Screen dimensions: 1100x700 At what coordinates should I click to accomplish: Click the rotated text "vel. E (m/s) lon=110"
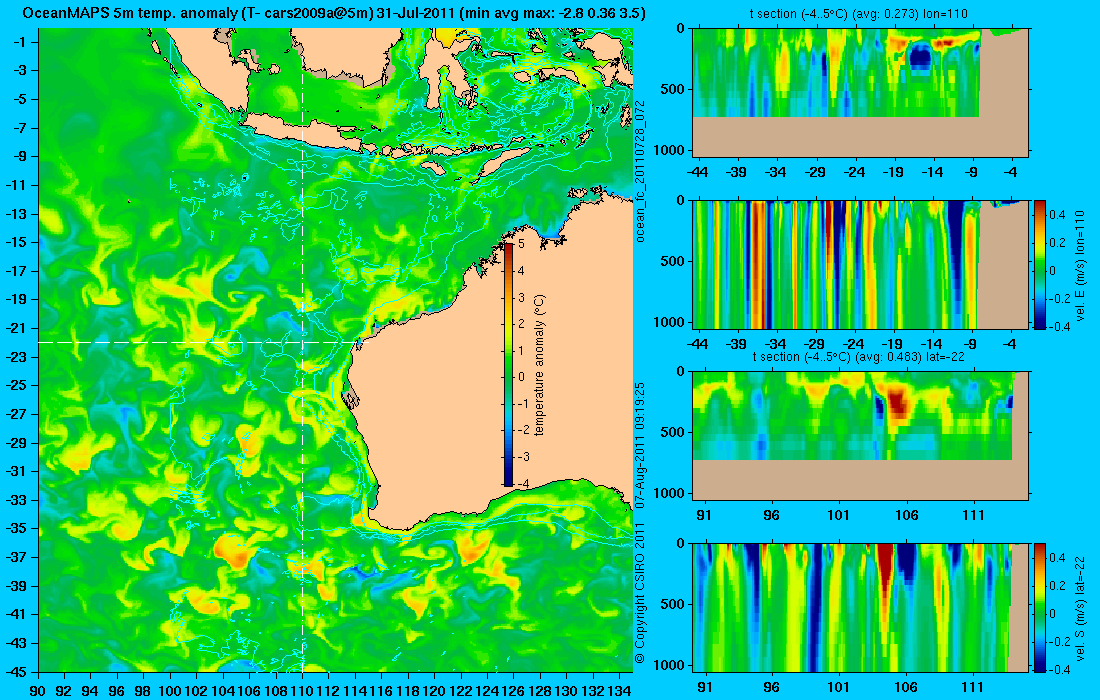pos(1080,265)
